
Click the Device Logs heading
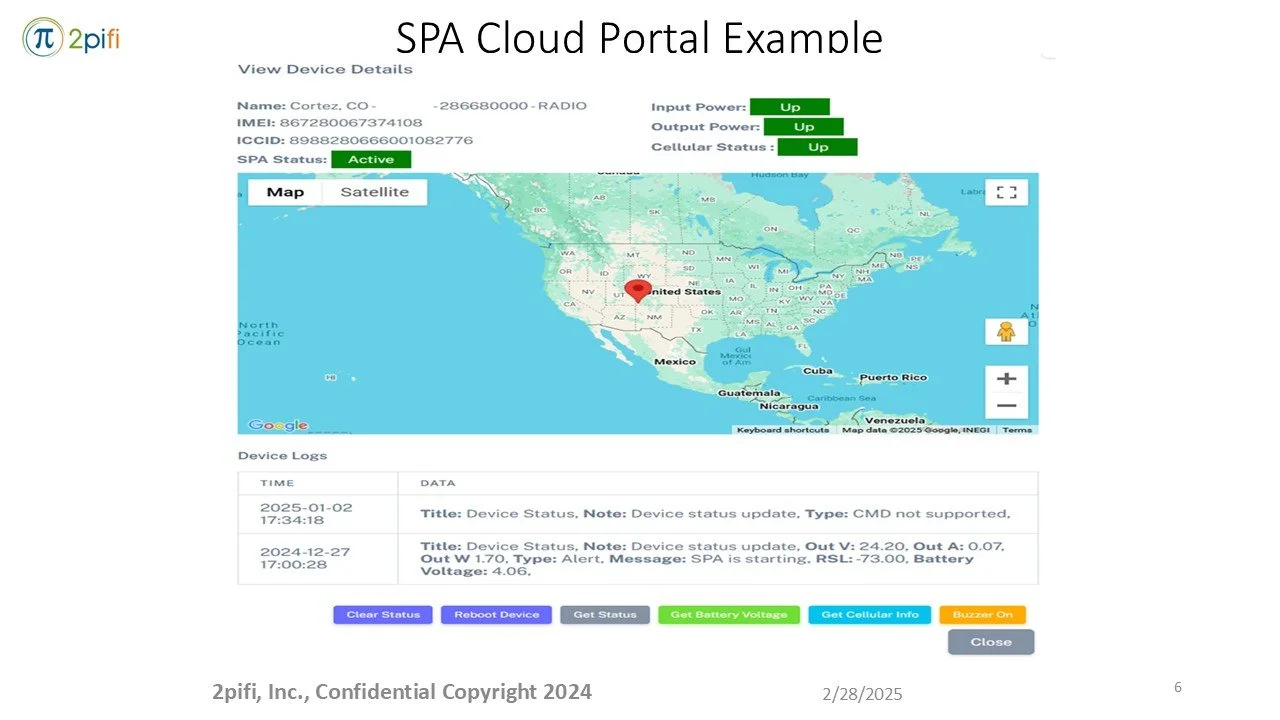click(282, 456)
